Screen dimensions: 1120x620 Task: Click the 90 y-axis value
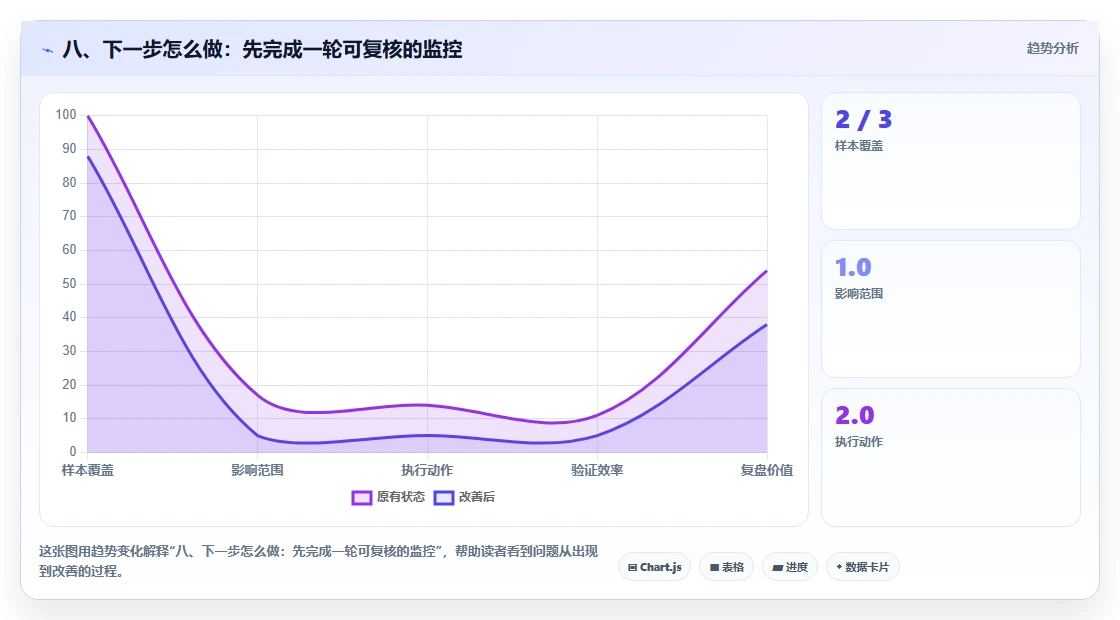point(69,149)
